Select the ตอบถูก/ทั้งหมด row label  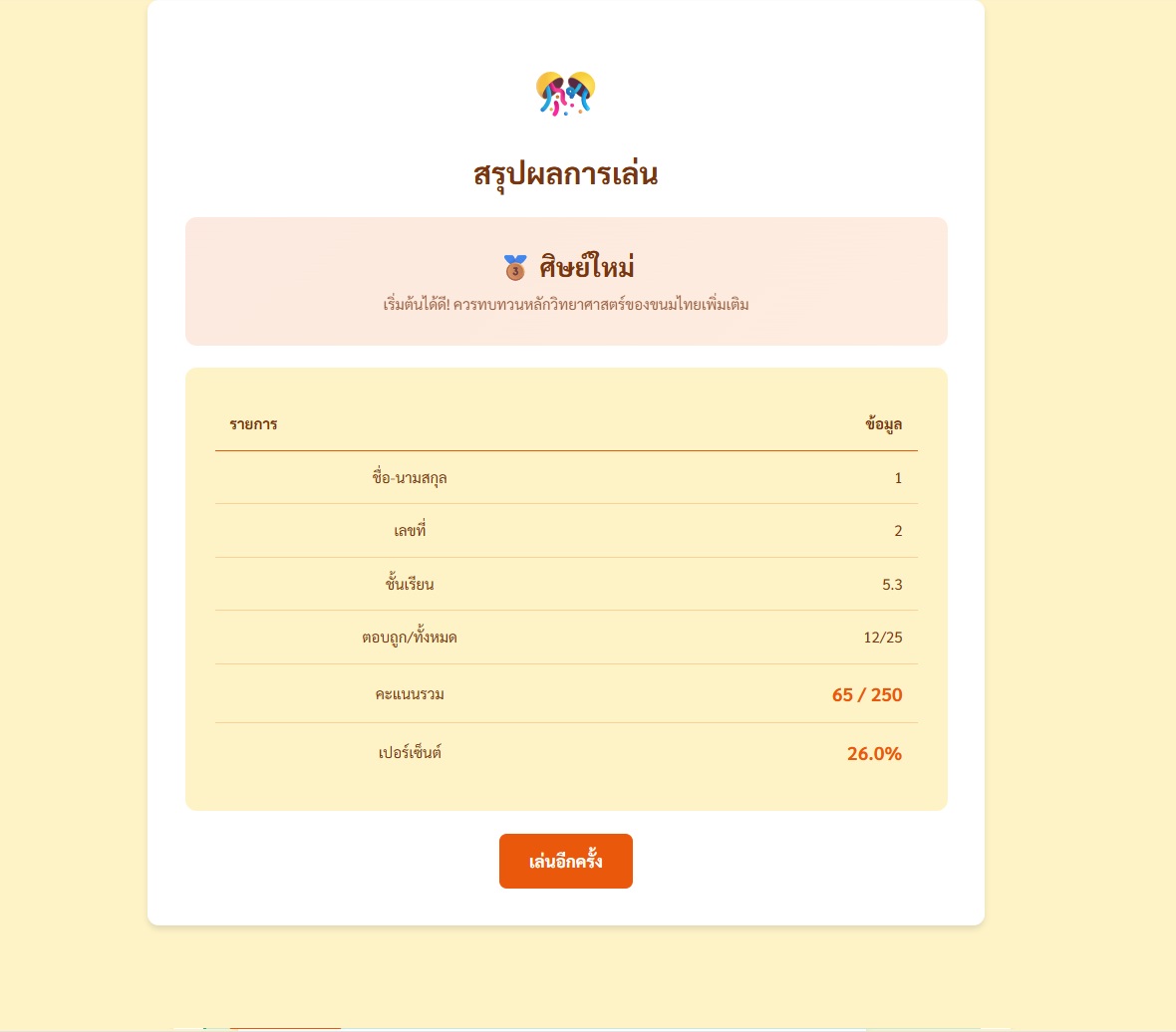pos(410,638)
